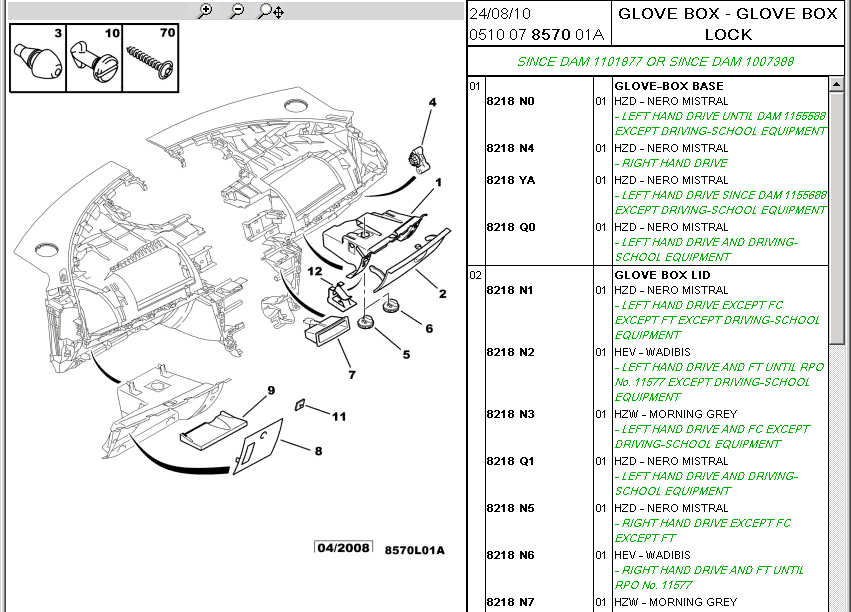This screenshot has width=851, height=612.
Task: Select part number 8218 N6
Action: click(x=510, y=555)
